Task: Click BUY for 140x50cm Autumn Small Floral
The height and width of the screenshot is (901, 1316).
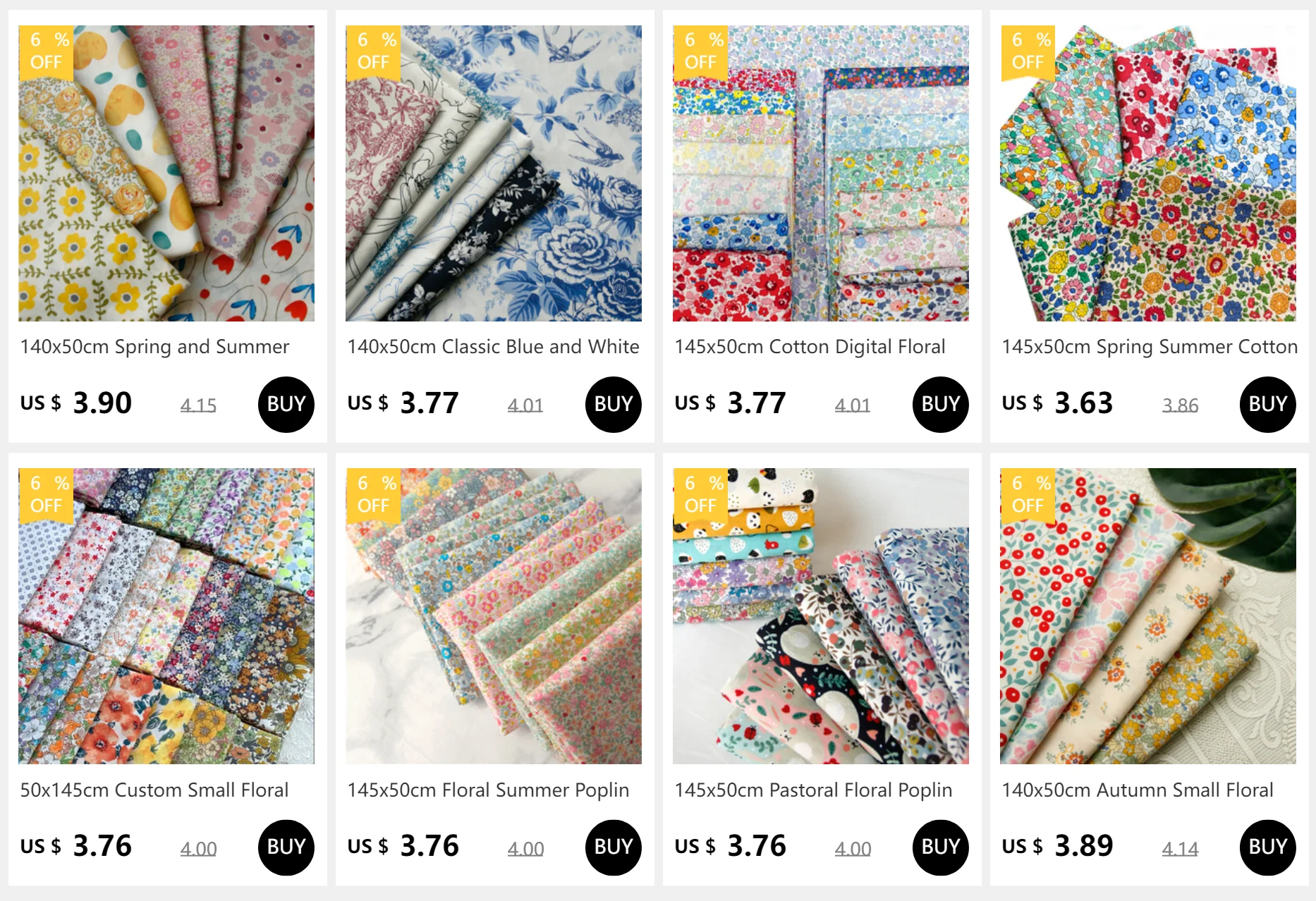Action: click(1268, 847)
